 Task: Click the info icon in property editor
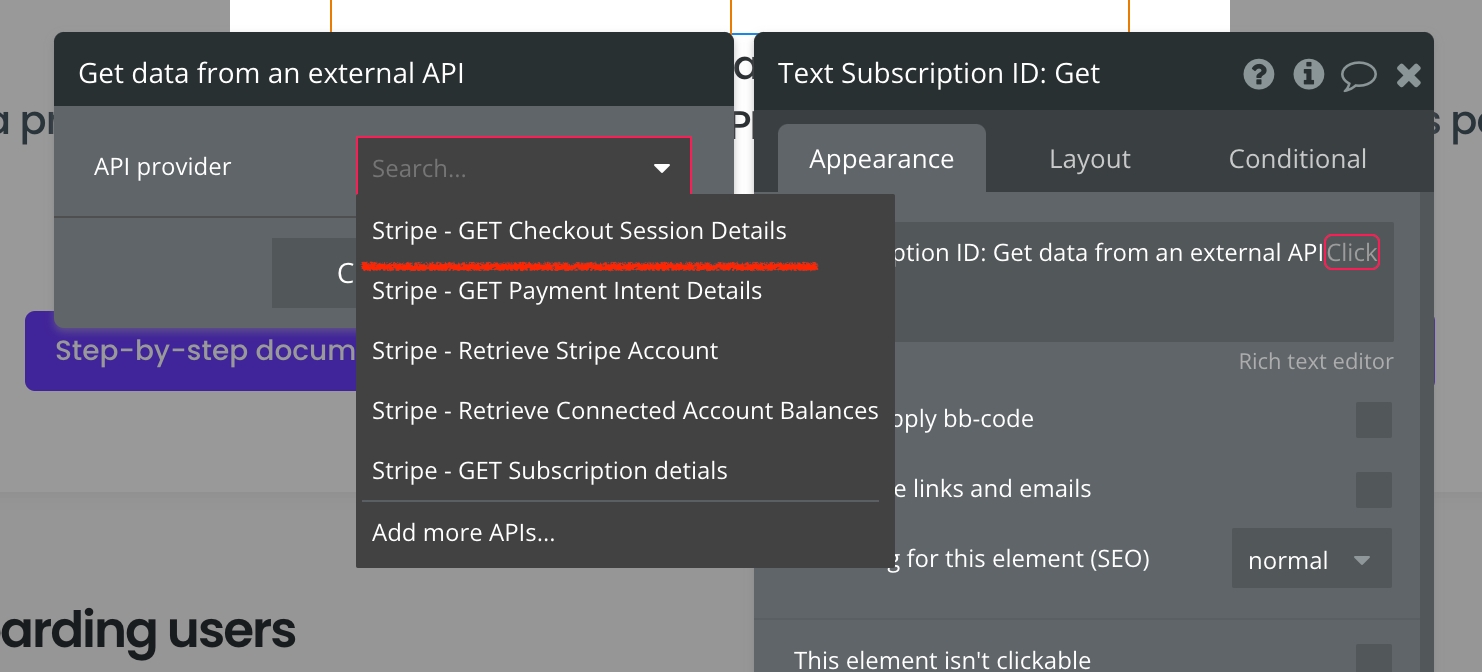(x=1308, y=74)
